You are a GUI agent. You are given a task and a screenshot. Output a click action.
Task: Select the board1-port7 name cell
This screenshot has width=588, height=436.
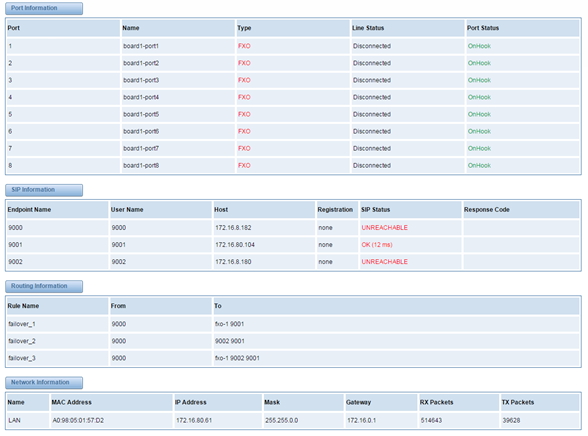click(x=141, y=148)
